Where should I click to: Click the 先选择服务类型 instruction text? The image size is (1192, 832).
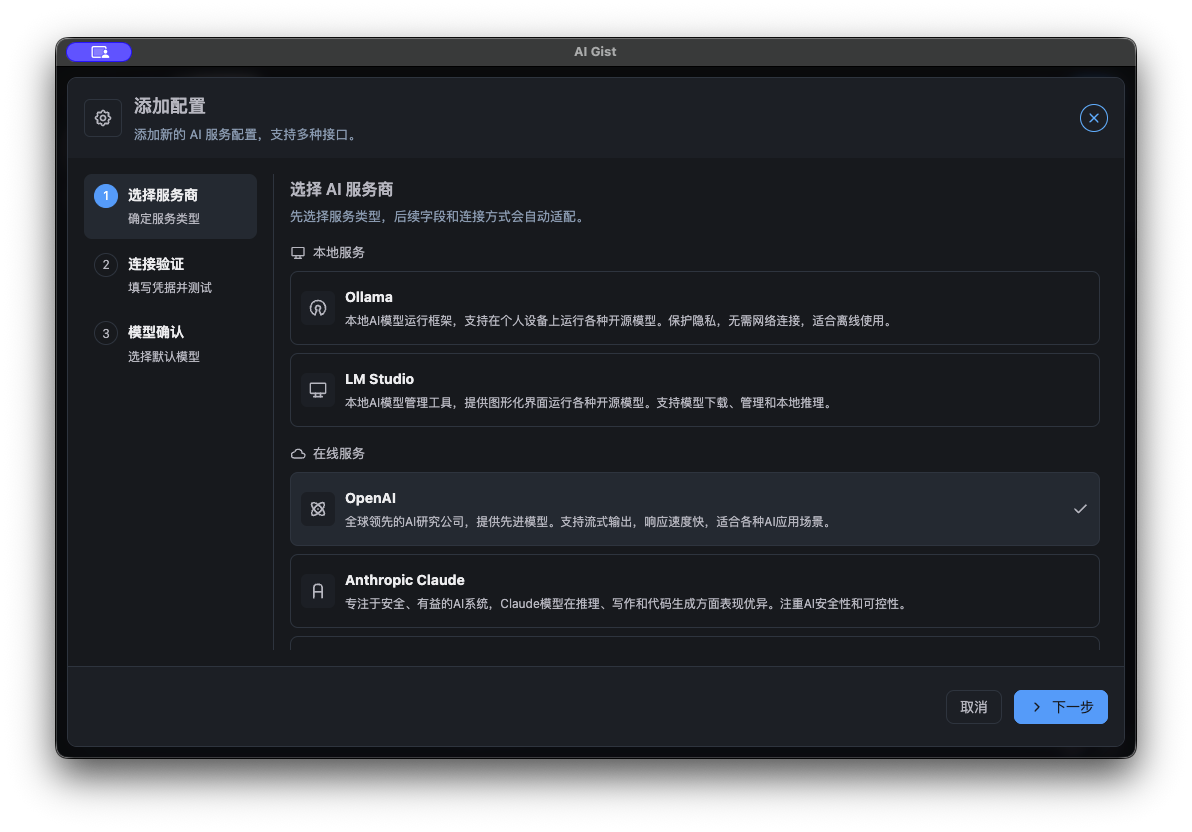pos(440,217)
